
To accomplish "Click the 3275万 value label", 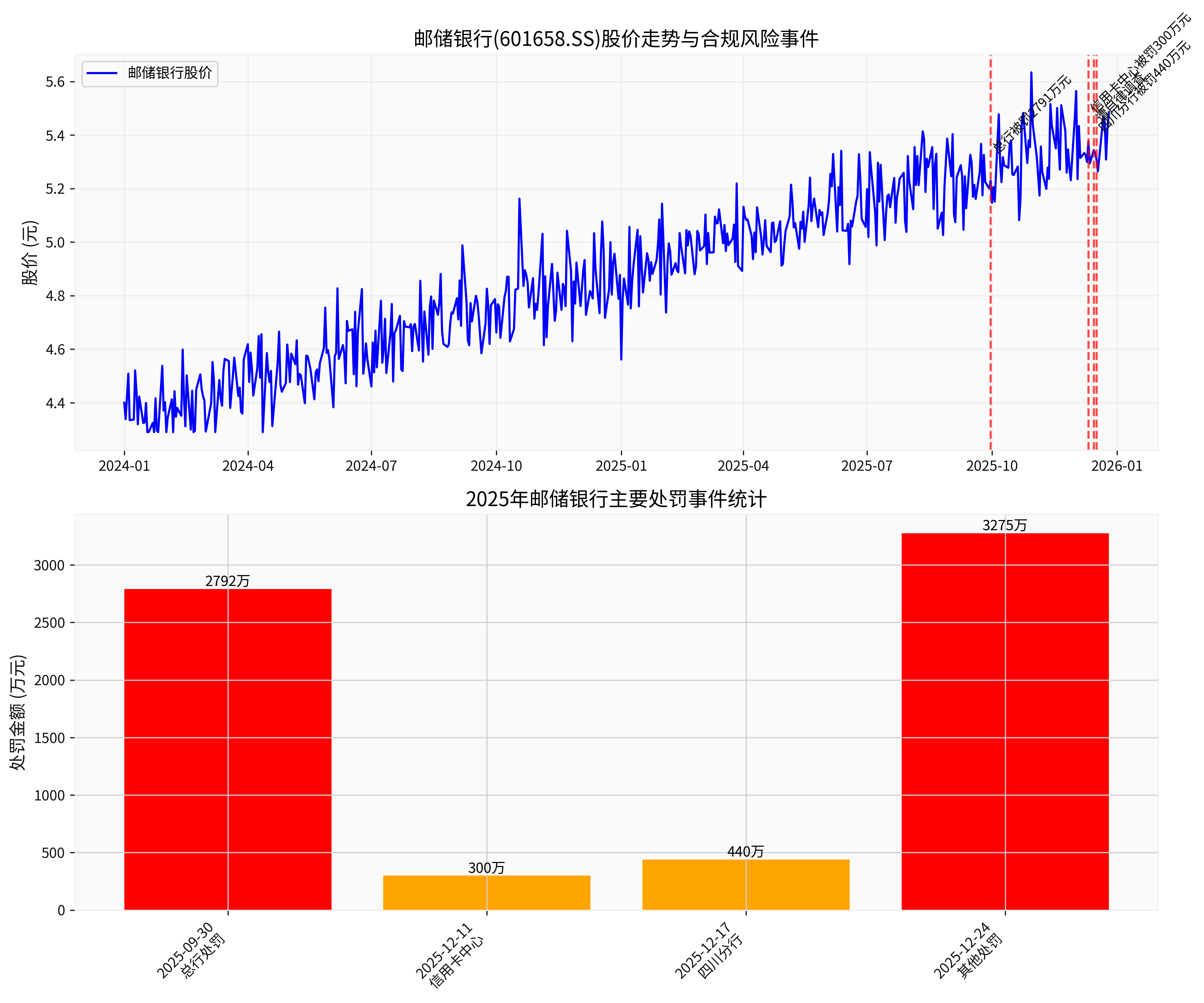I will click(1005, 525).
